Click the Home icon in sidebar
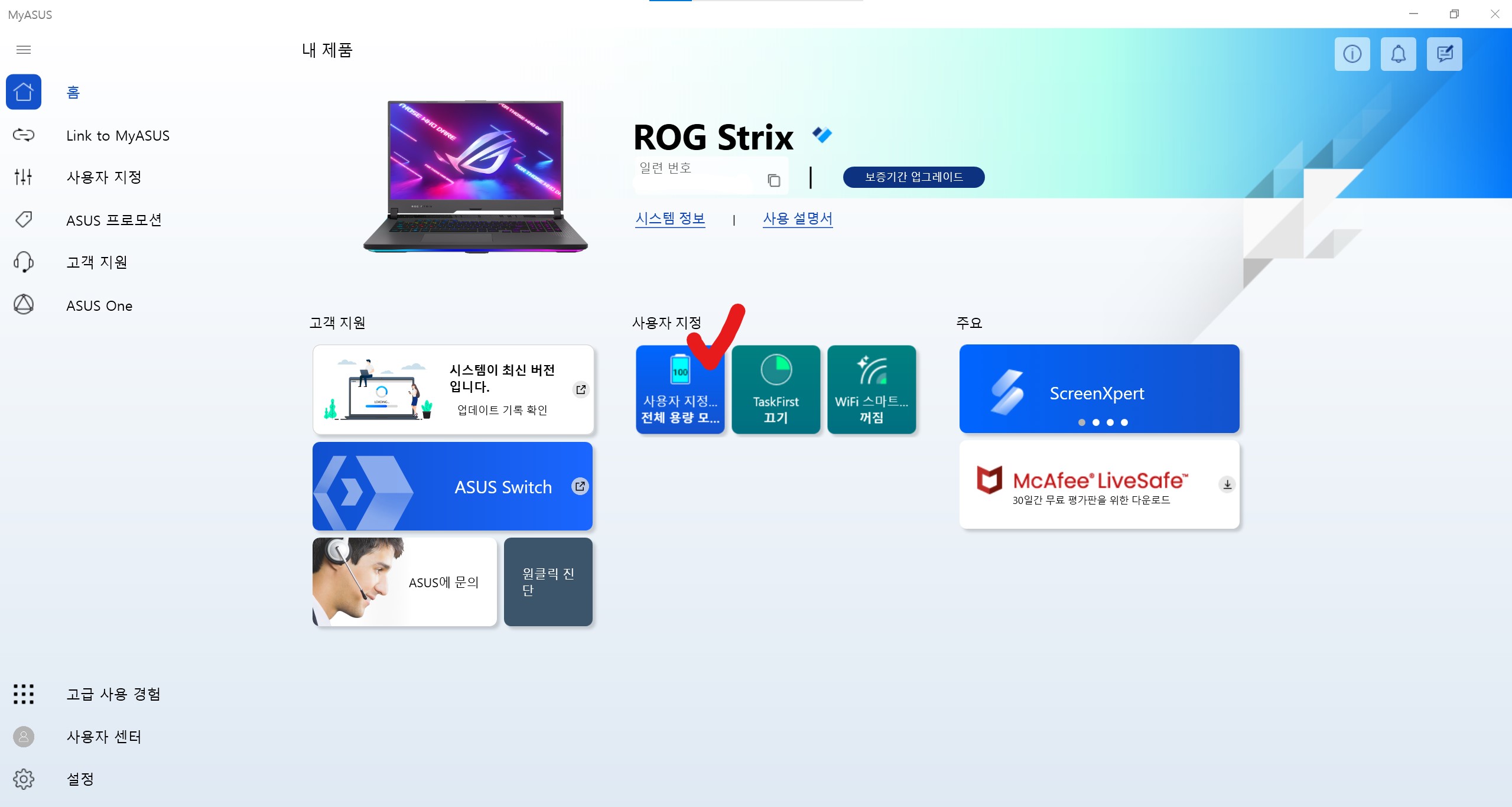Image resolution: width=1512 pixels, height=807 pixels. coord(24,92)
